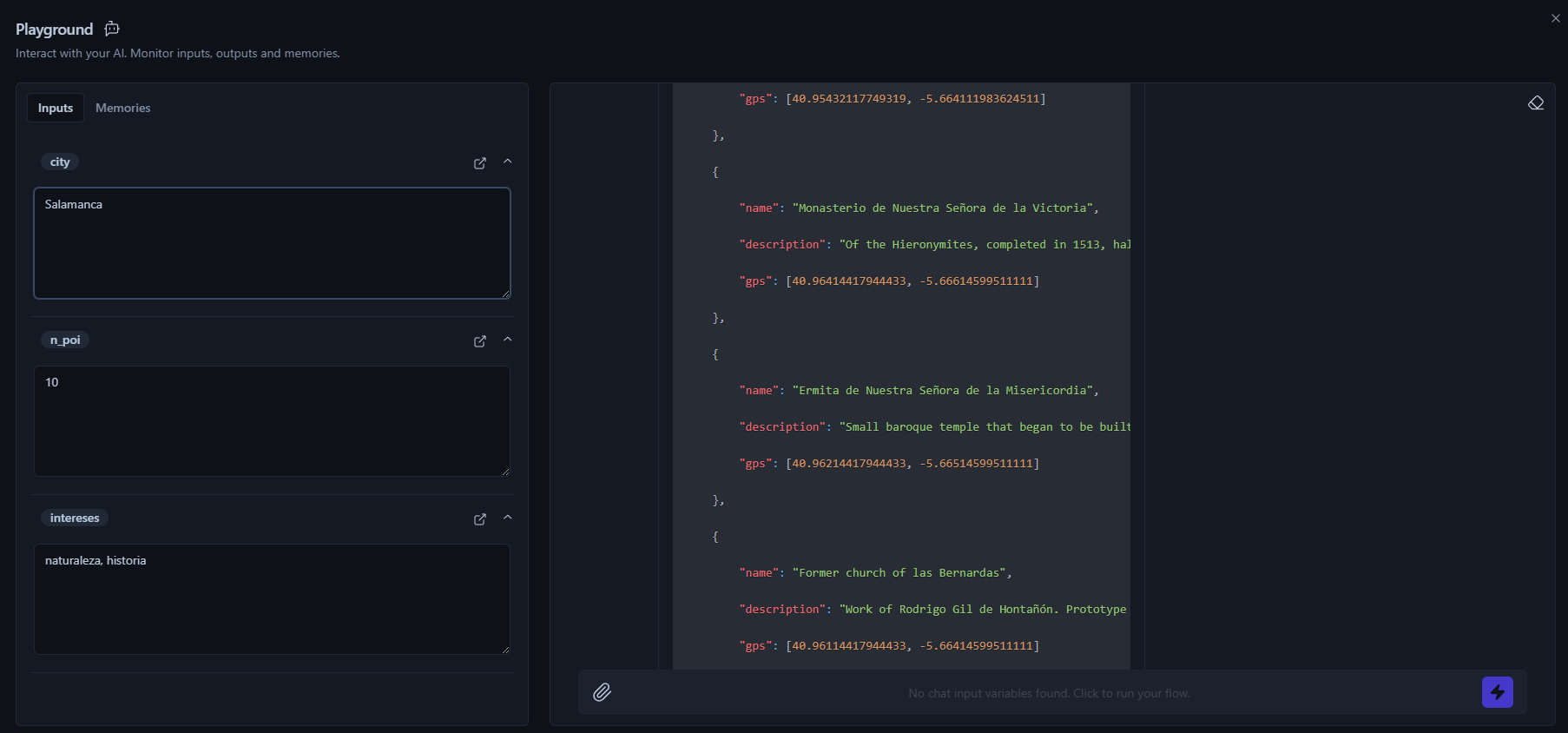Open intereses input in expanded editor
Viewport: 1568px width, 733px height.
pos(480,518)
